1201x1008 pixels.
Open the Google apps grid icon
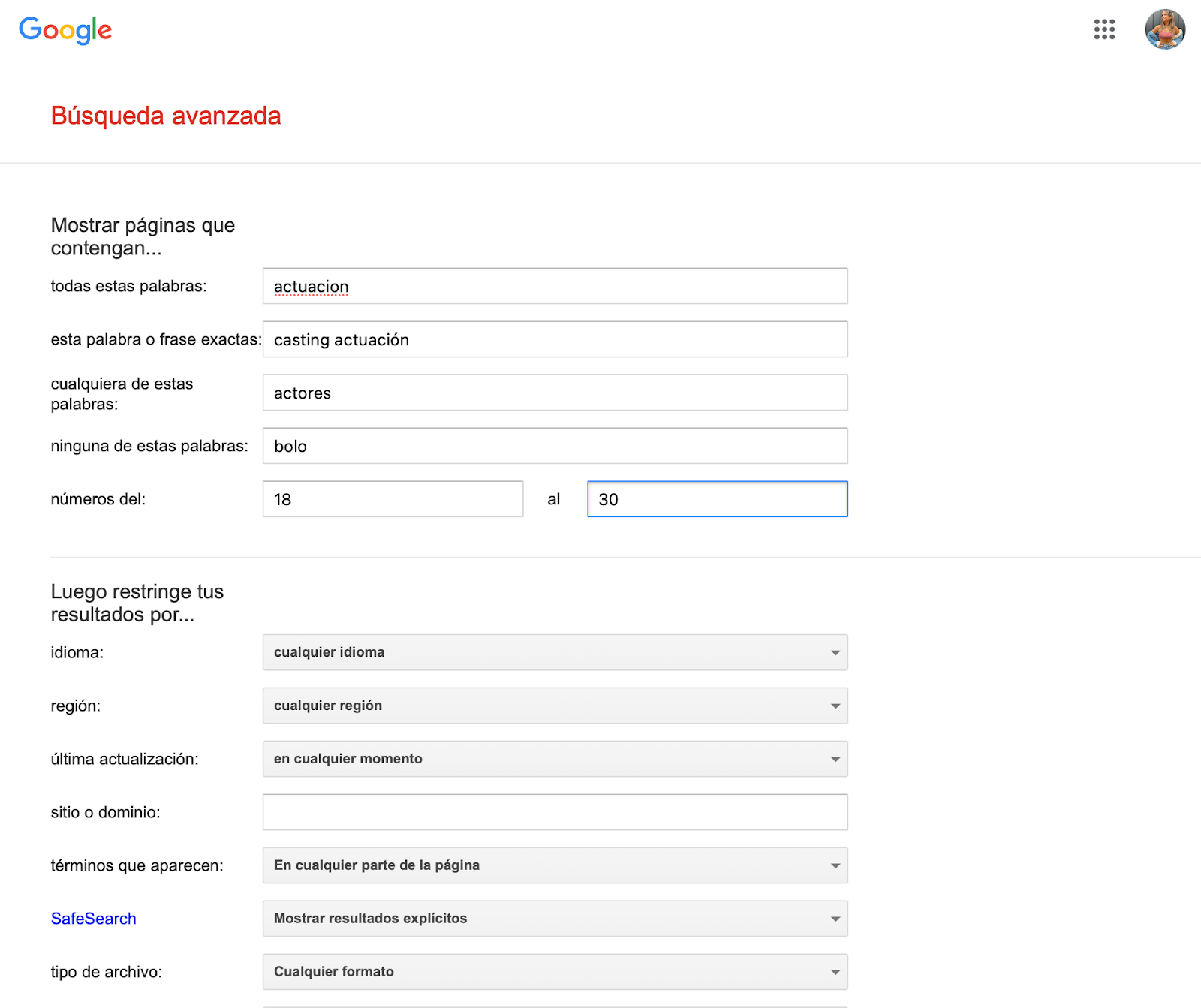tap(1104, 29)
